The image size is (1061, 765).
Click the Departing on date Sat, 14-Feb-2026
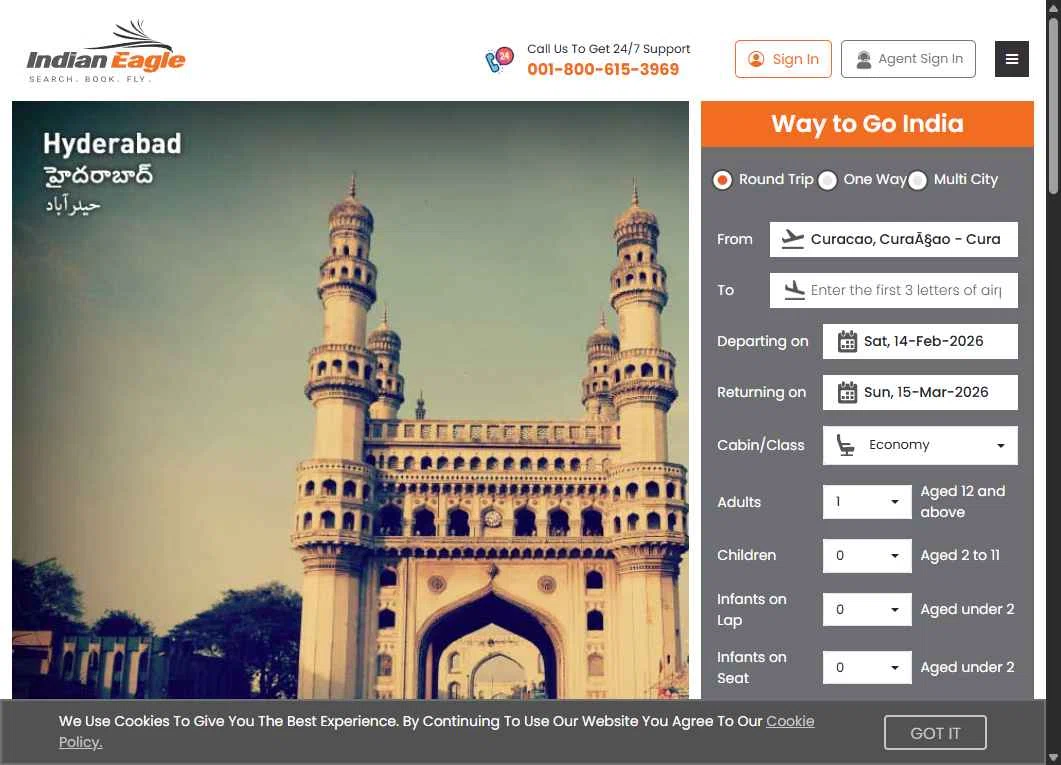(920, 341)
